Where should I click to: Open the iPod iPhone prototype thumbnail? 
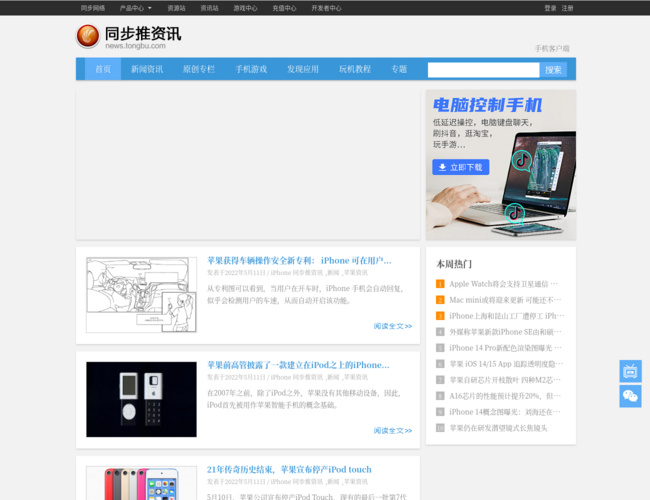(x=141, y=399)
